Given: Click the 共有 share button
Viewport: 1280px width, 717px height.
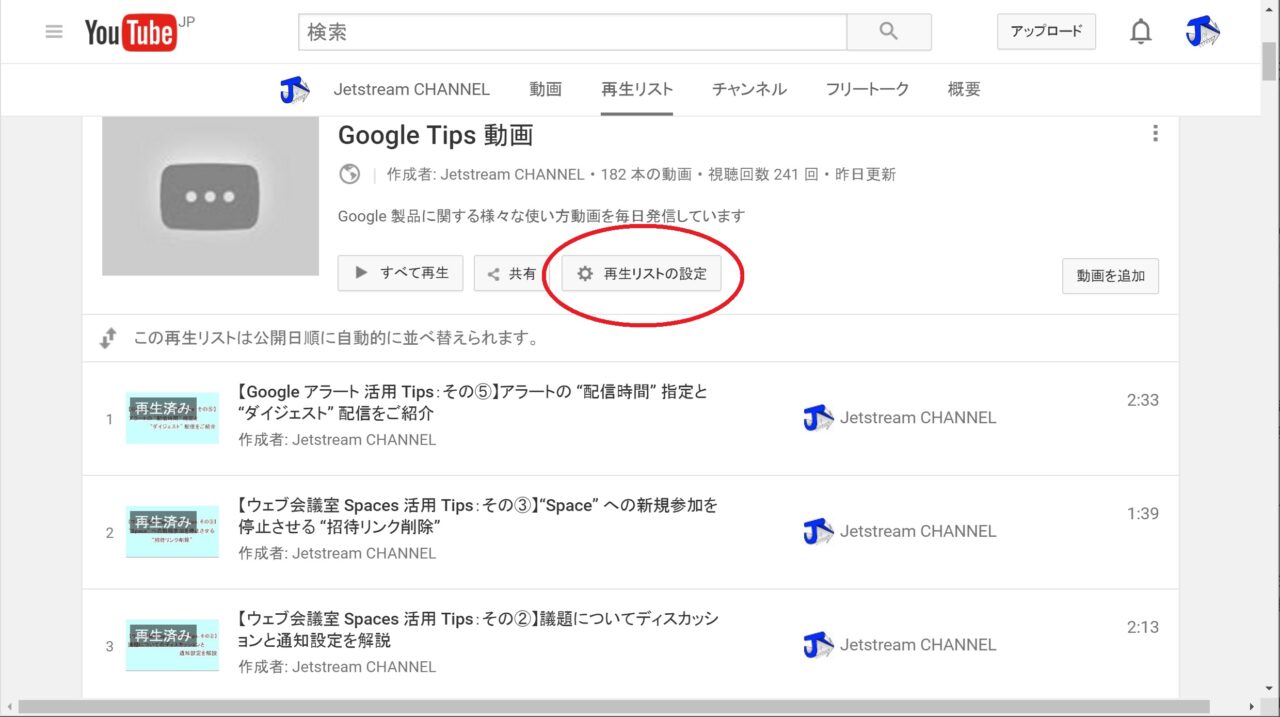Looking at the screenshot, I should point(512,274).
